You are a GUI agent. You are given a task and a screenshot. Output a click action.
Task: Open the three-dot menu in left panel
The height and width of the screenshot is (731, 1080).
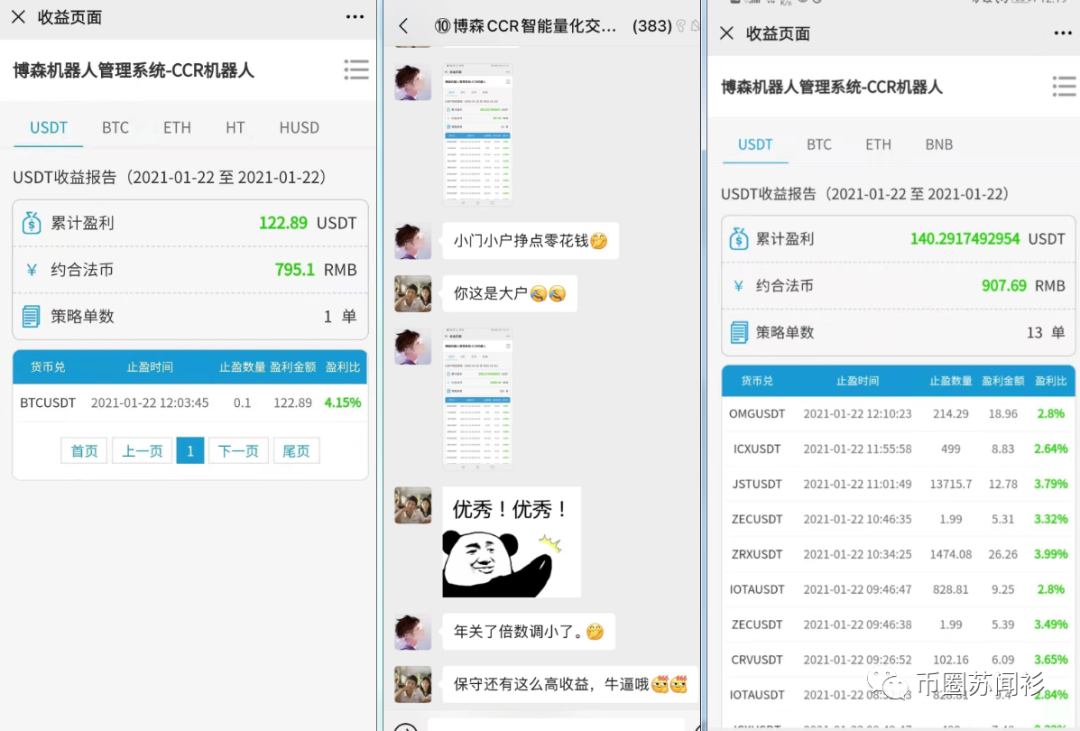[x=354, y=17]
